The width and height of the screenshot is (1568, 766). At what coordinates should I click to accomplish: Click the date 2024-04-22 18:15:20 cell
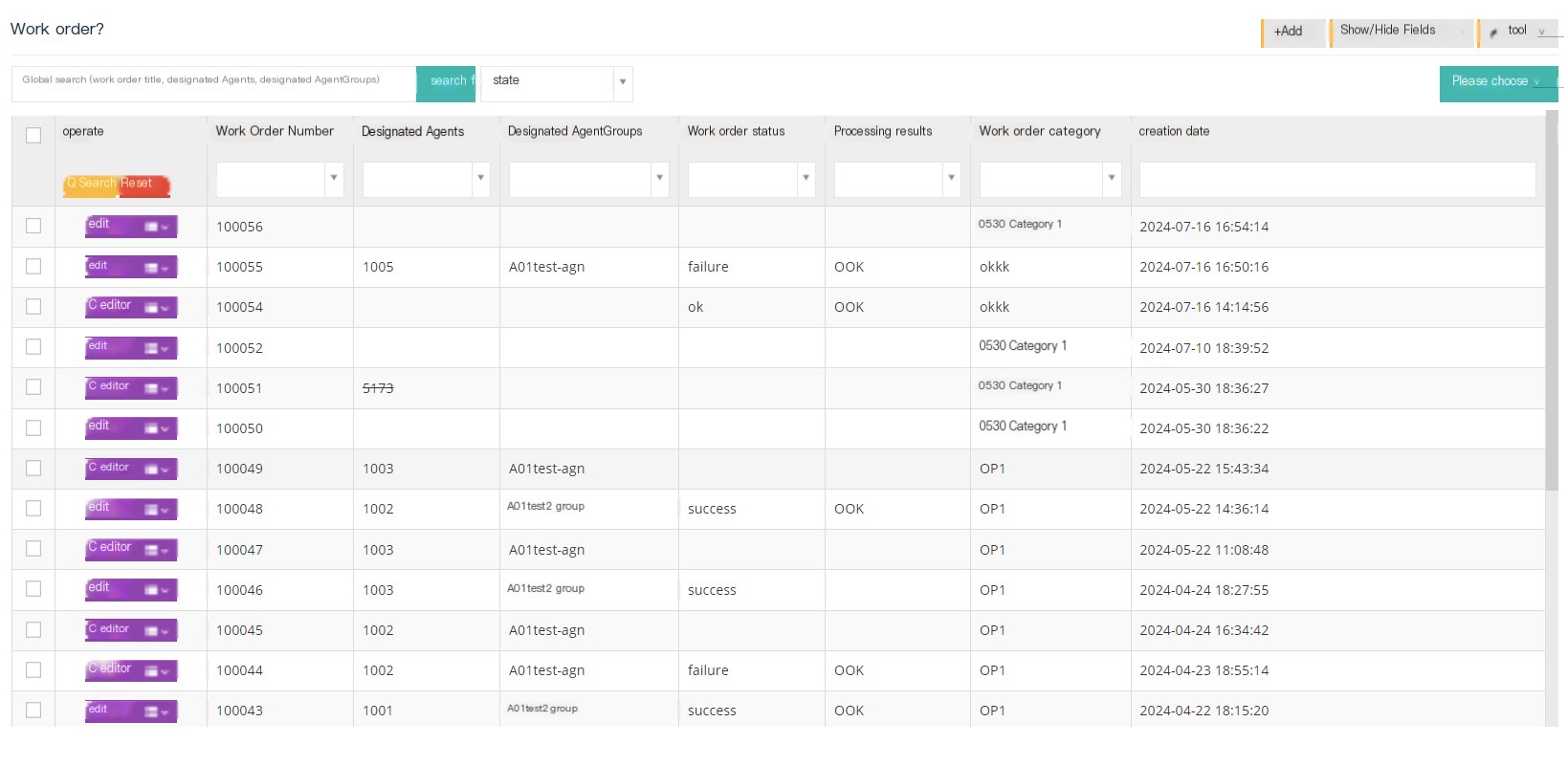click(1204, 711)
